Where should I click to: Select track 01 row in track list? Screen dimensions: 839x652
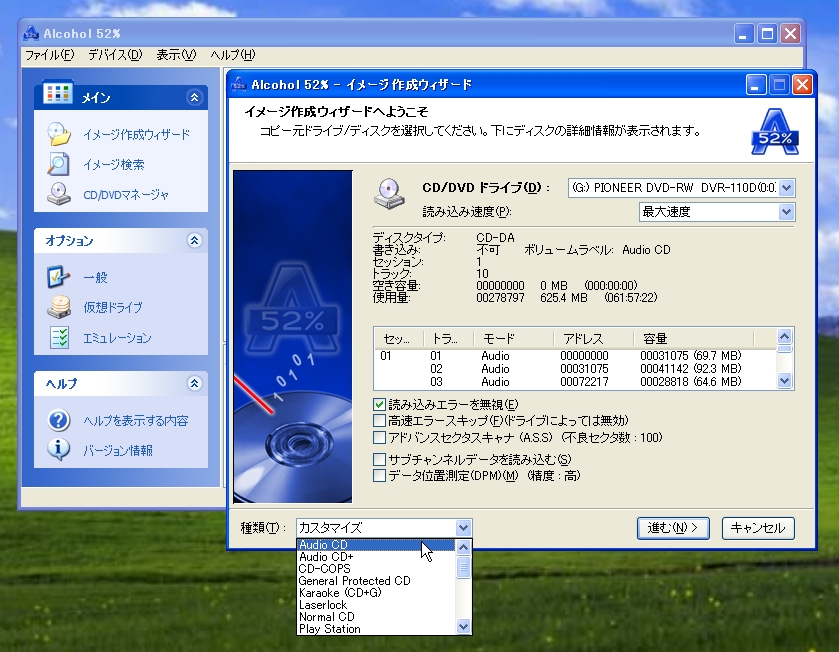[575, 356]
